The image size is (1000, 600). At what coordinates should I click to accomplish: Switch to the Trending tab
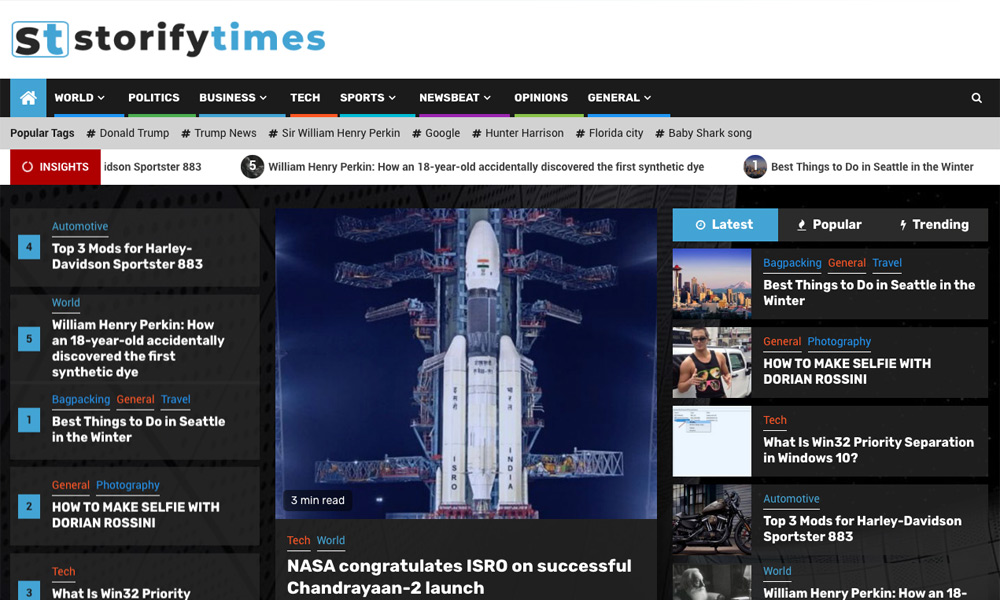tap(934, 225)
